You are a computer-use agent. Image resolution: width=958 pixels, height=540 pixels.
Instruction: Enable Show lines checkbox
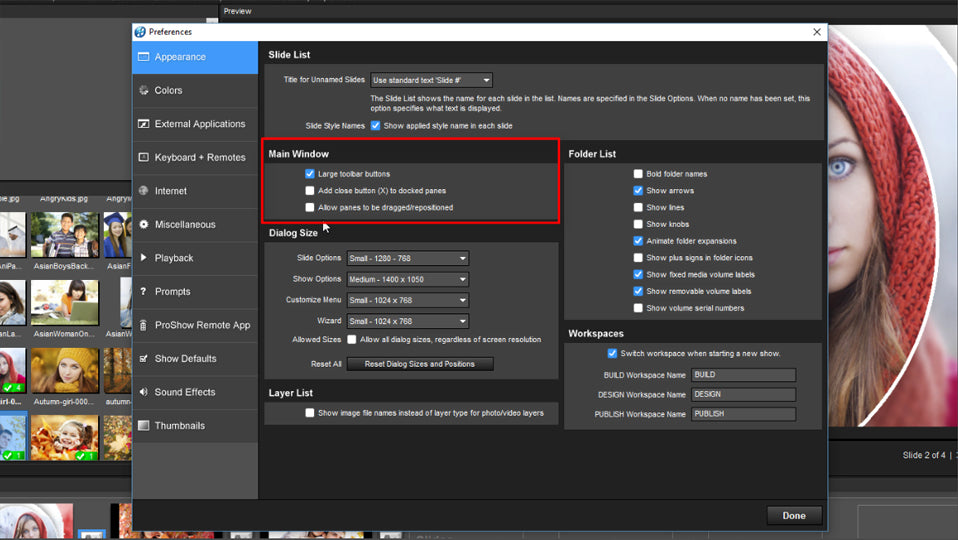point(638,208)
